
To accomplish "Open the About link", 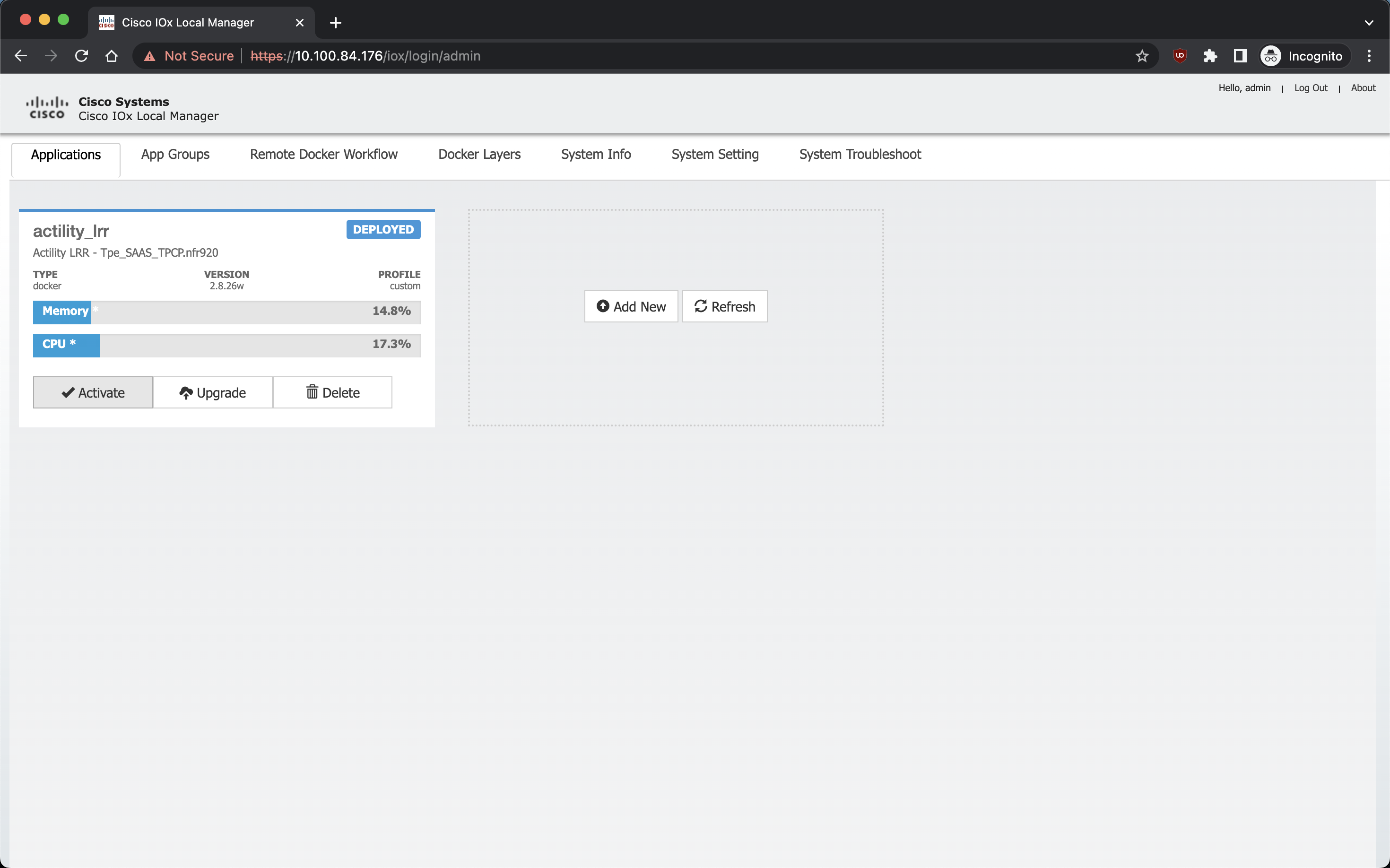I will (1363, 88).
